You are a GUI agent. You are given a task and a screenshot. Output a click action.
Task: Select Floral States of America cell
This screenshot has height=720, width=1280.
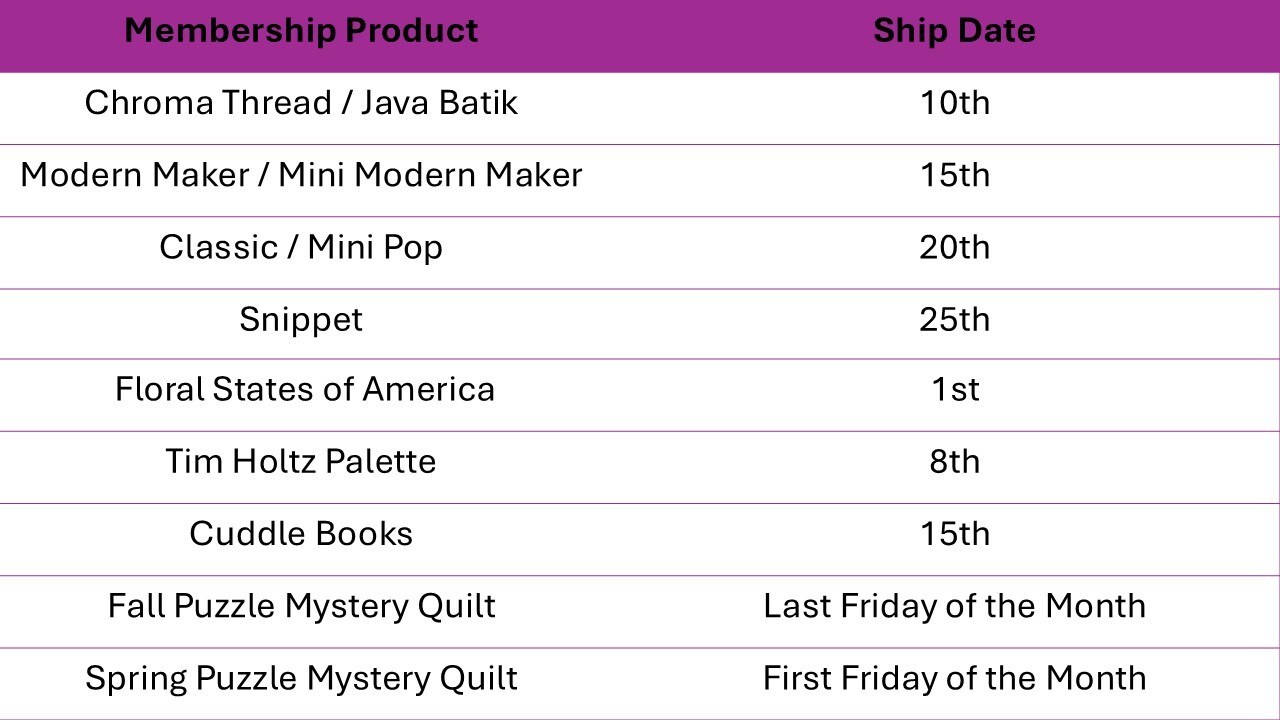pos(304,389)
